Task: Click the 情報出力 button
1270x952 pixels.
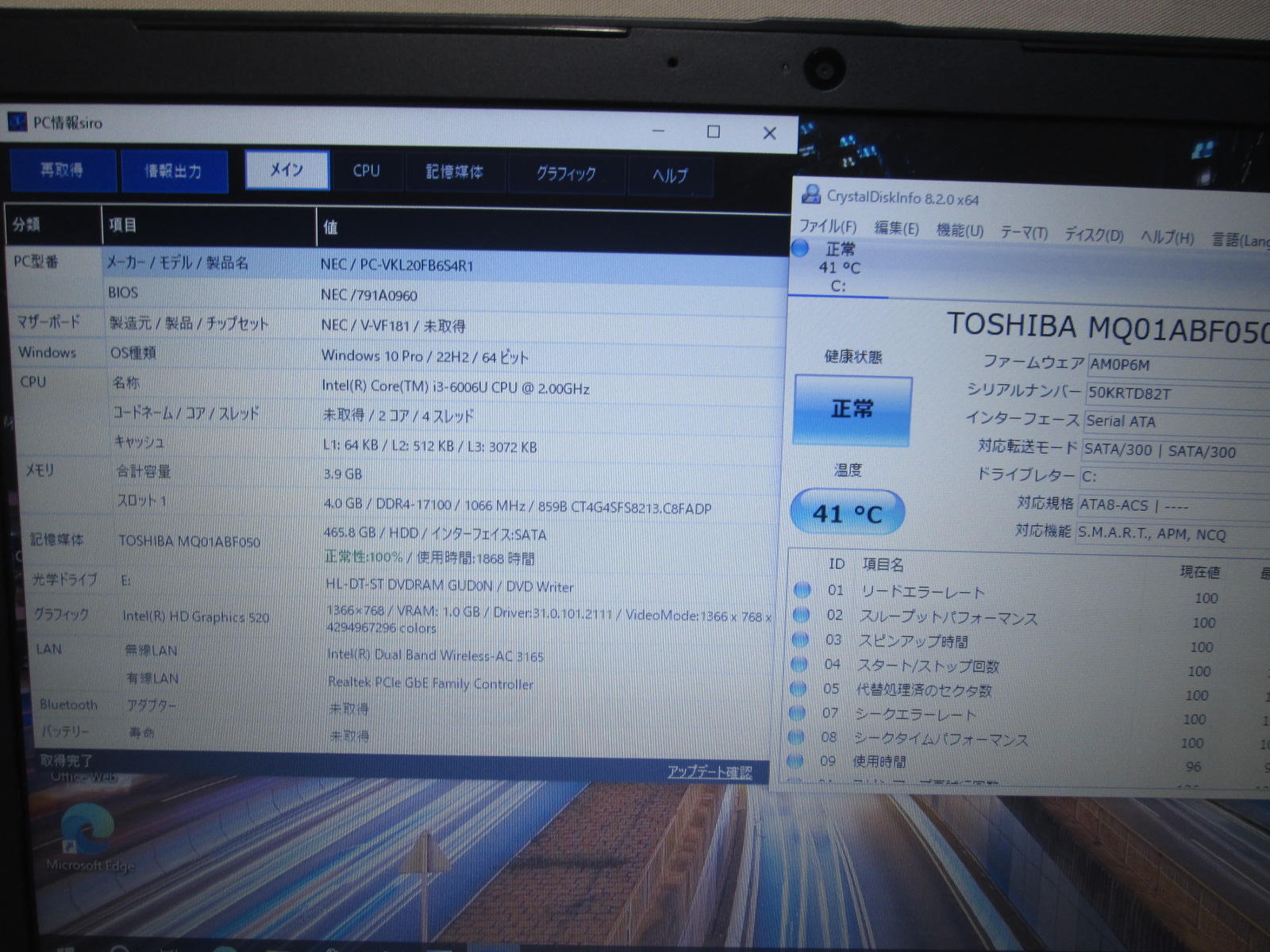Action: tap(174, 171)
